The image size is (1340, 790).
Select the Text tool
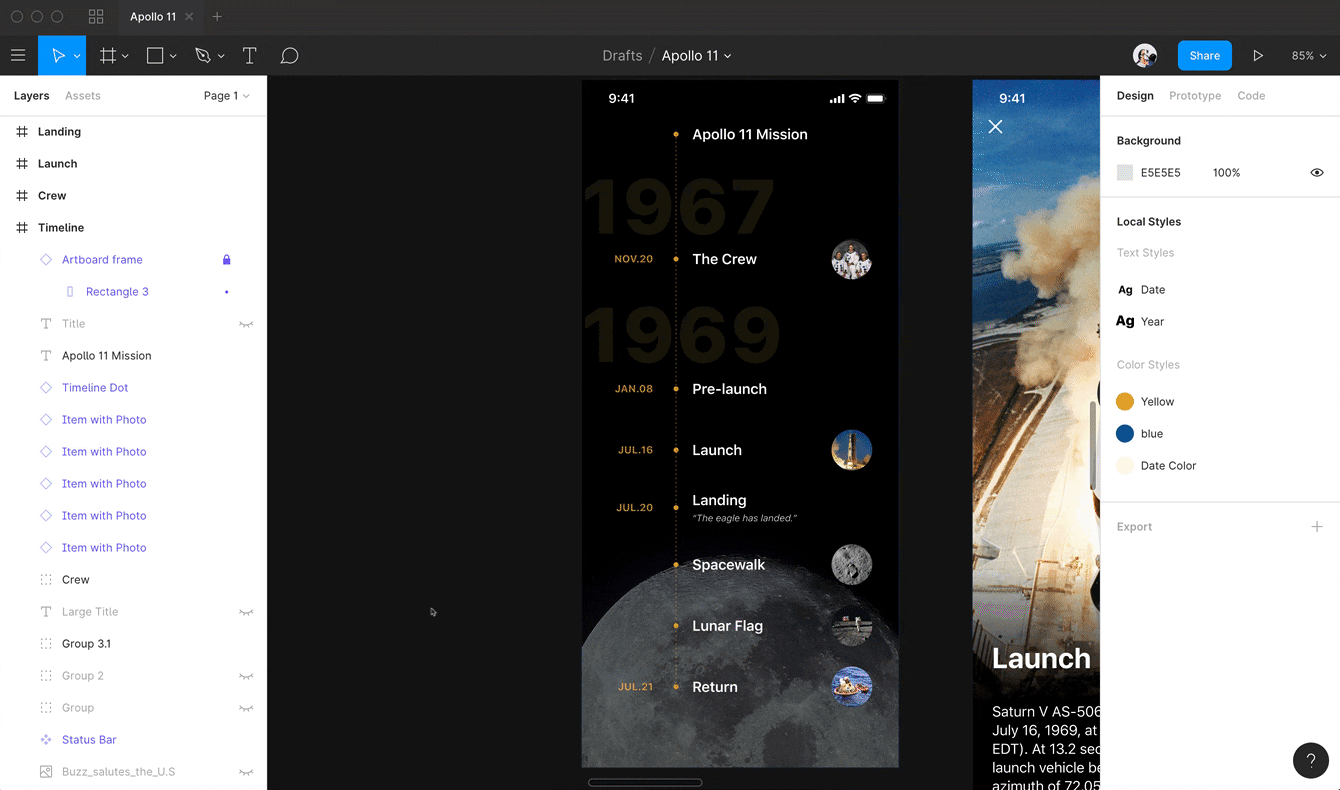click(x=250, y=56)
